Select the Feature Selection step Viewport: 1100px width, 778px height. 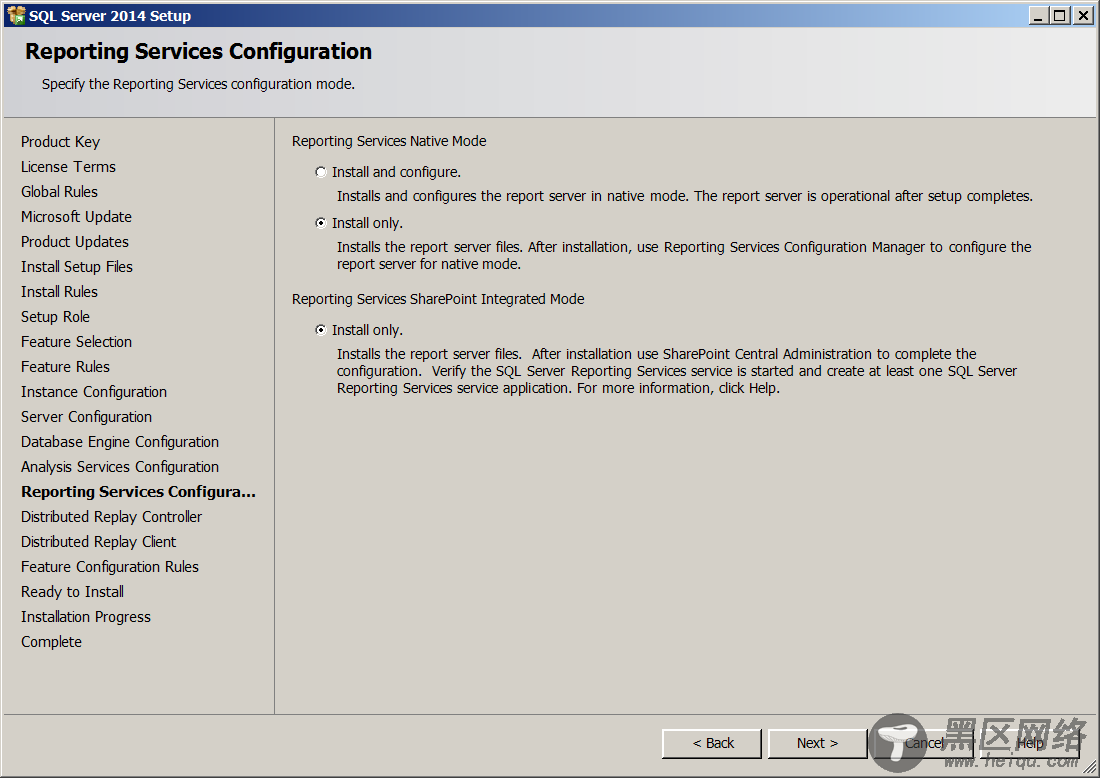pyautogui.click(x=76, y=342)
